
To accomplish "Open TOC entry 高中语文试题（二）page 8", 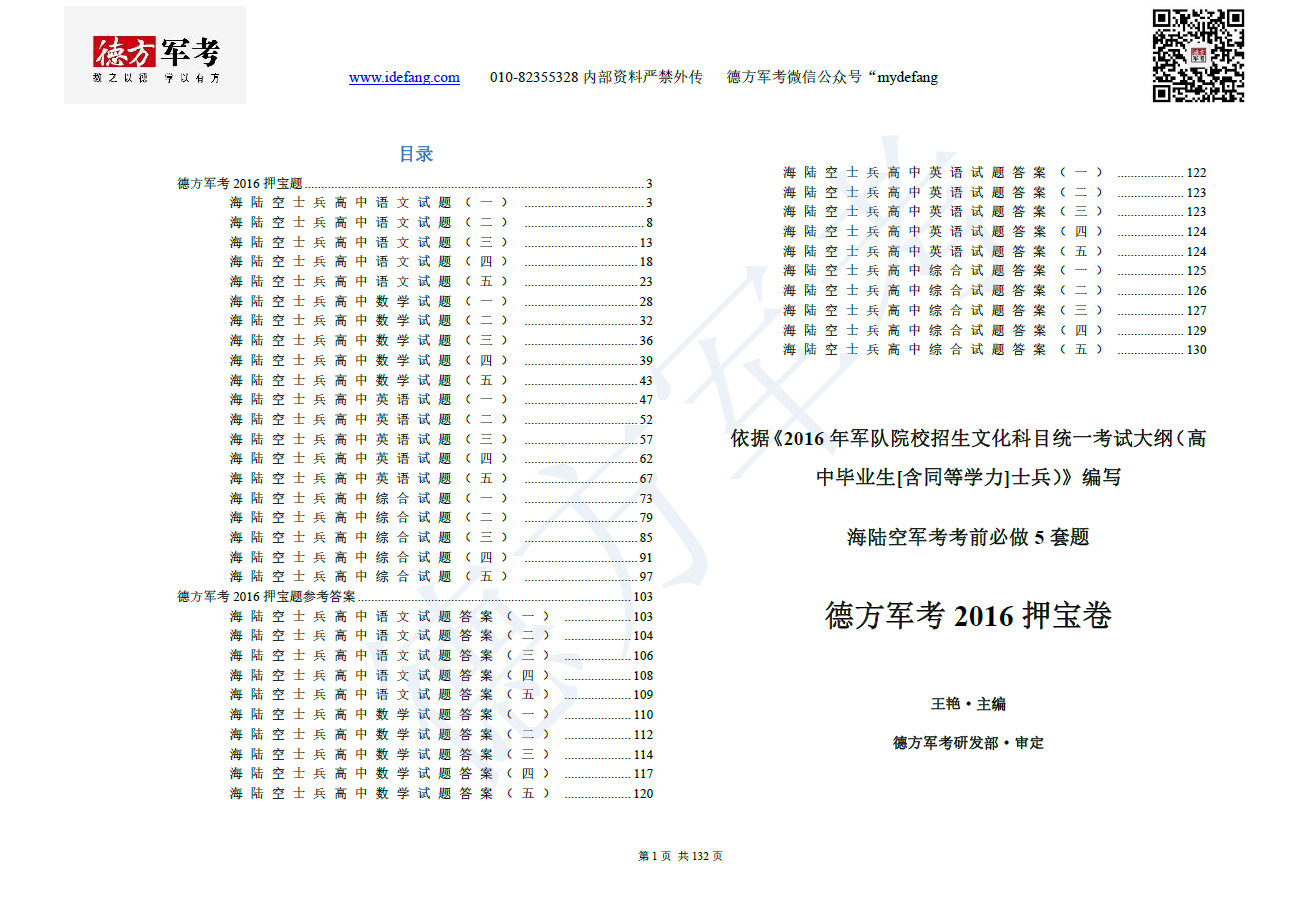I will pyautogui.click(x=441, y=223).
